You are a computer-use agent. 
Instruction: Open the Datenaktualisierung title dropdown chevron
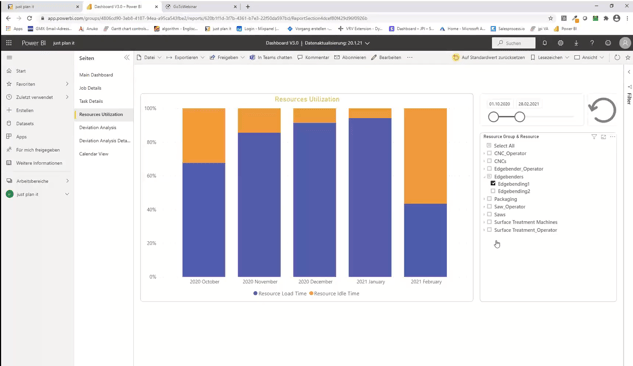[x=367, y=43]
